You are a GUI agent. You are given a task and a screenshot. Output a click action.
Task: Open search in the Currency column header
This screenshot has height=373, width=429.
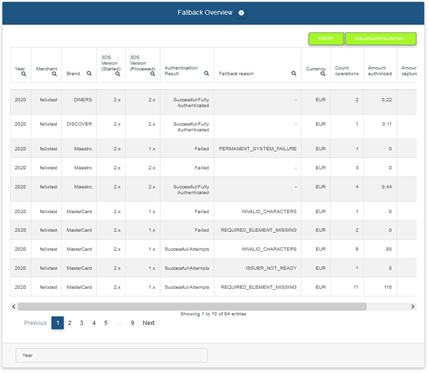coord(323,74)
